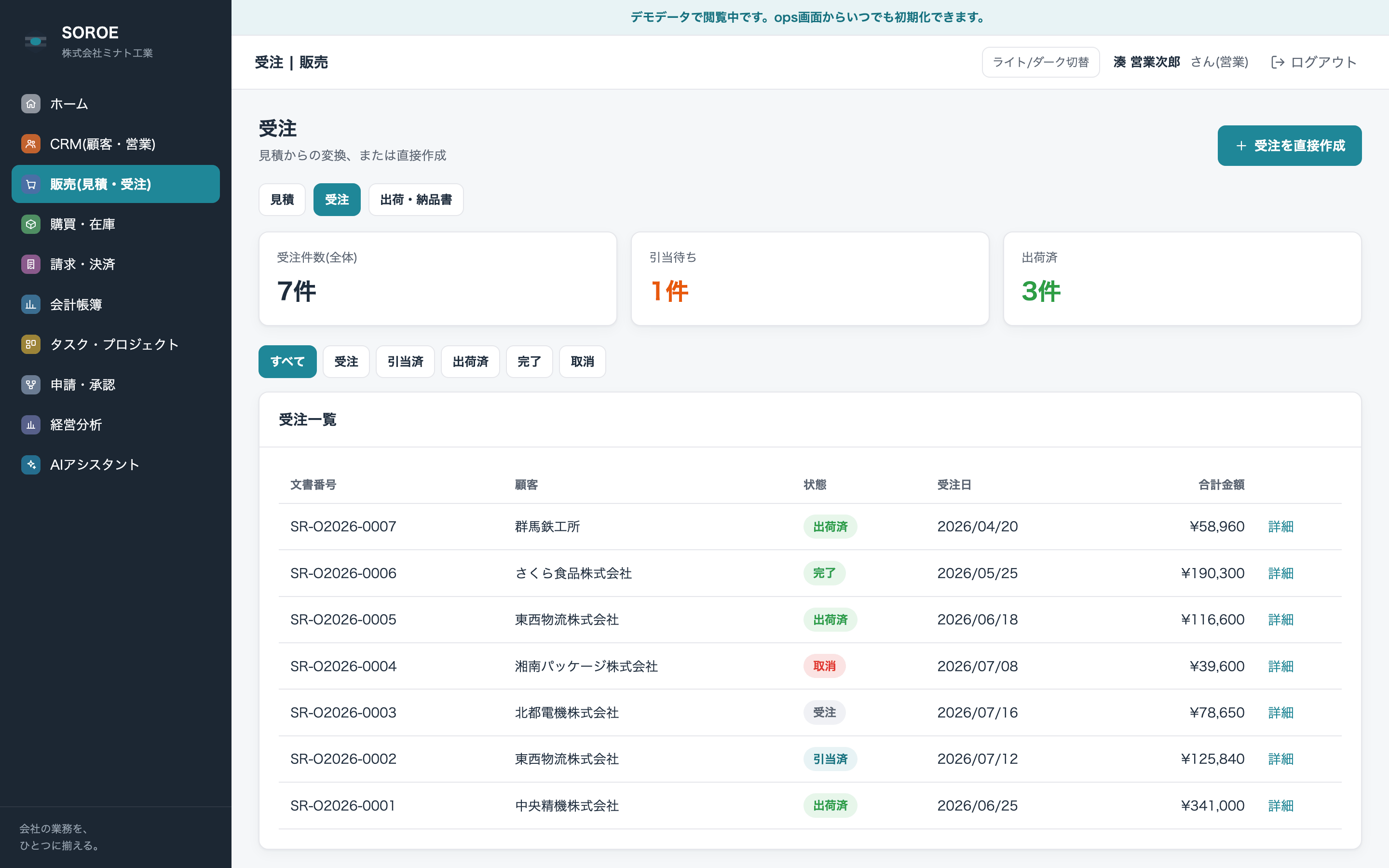Open 詳細 for SR-O2026-0006

1280,573
